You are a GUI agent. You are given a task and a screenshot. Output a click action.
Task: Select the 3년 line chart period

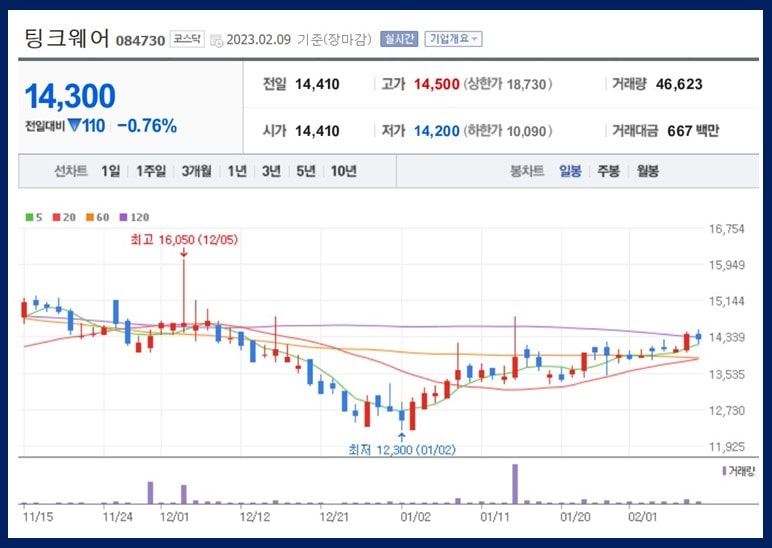point(271,171)
